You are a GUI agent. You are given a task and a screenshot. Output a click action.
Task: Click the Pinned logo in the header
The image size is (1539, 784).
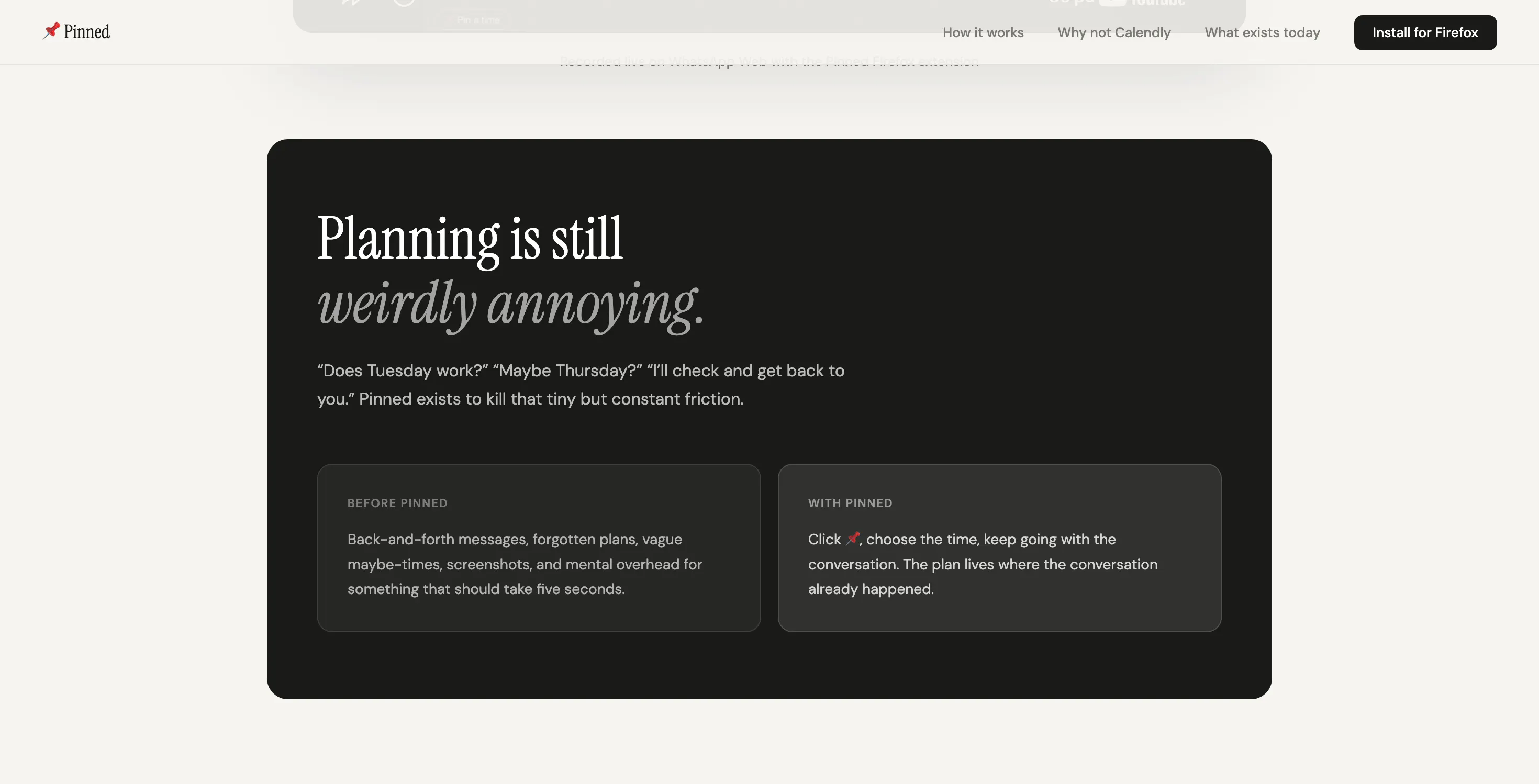76,31
